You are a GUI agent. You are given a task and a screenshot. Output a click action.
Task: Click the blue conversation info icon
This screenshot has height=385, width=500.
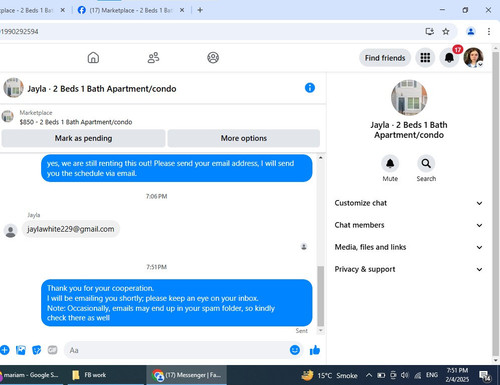click(x=310, y=88)
